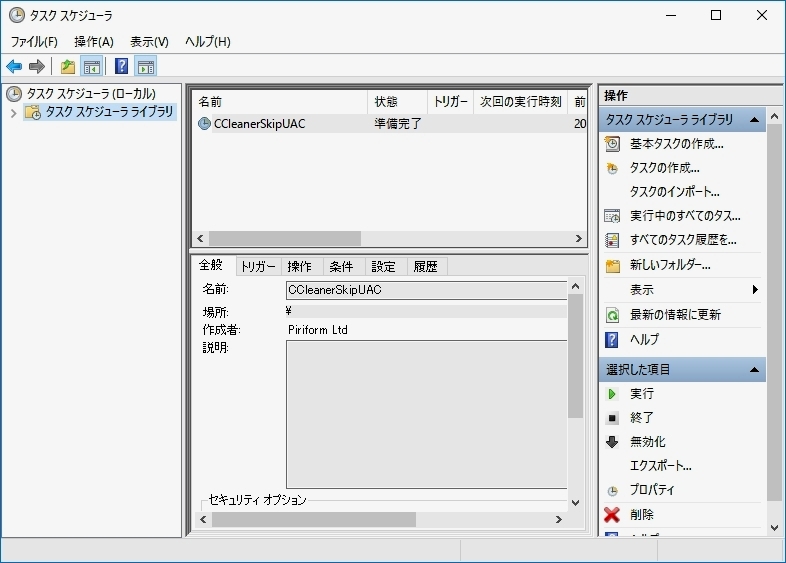786x563 pixels.
Task: Click the red X 削除 icon
Action: (612, 514)
